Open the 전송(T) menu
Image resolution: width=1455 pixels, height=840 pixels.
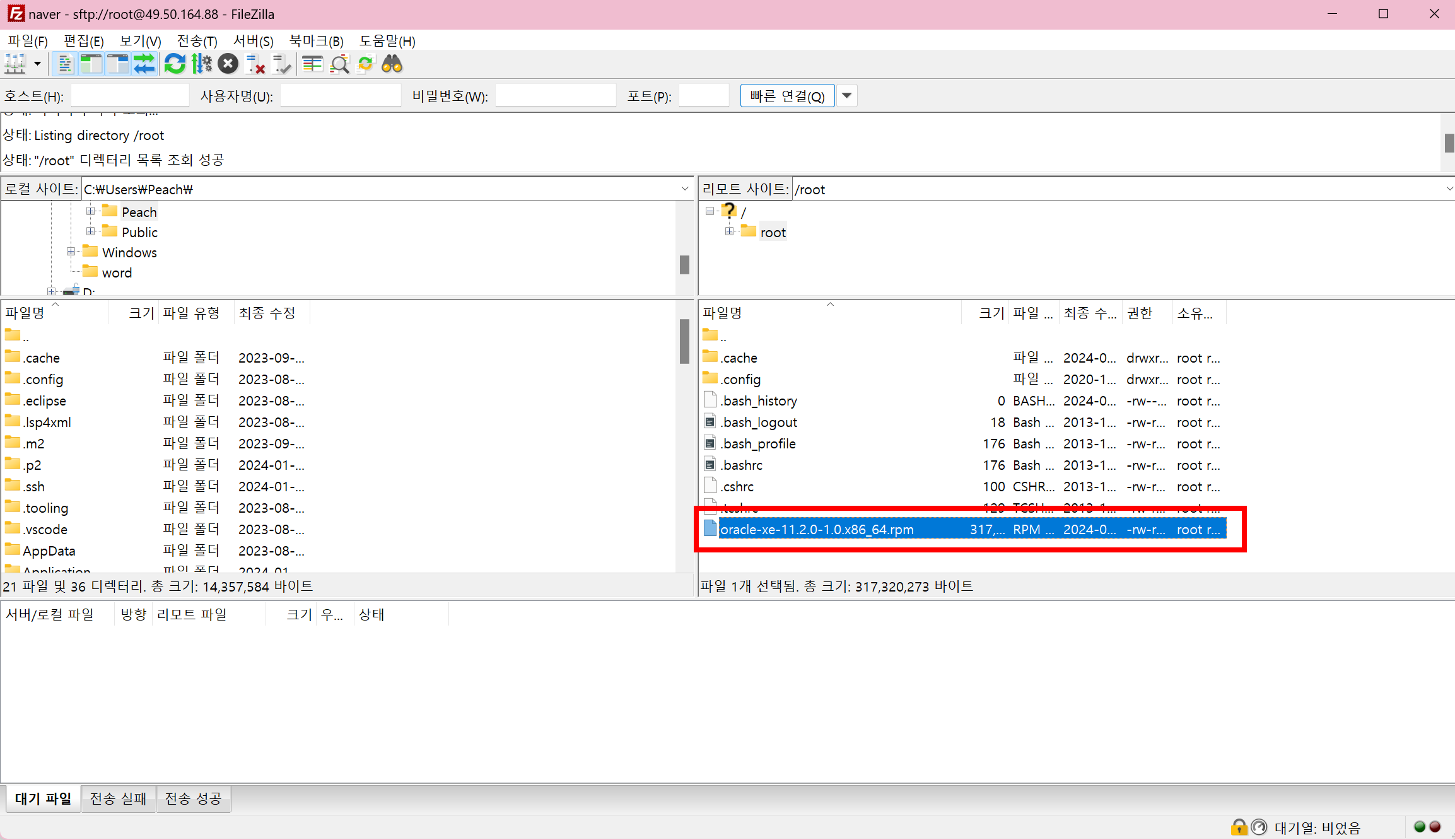197,41
